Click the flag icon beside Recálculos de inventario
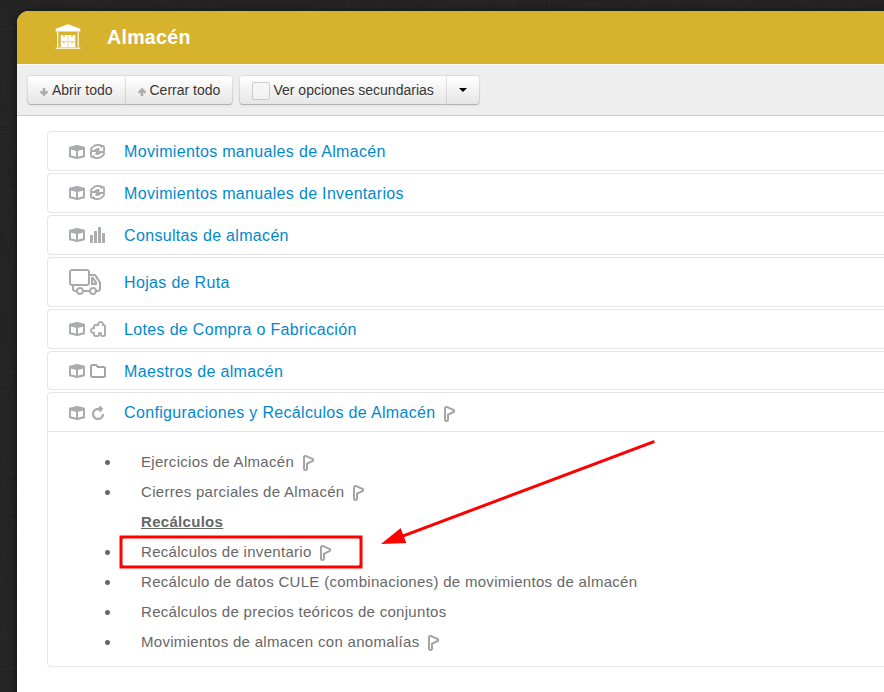The width and height of the screenshot is (884, 692). [324, 551]
